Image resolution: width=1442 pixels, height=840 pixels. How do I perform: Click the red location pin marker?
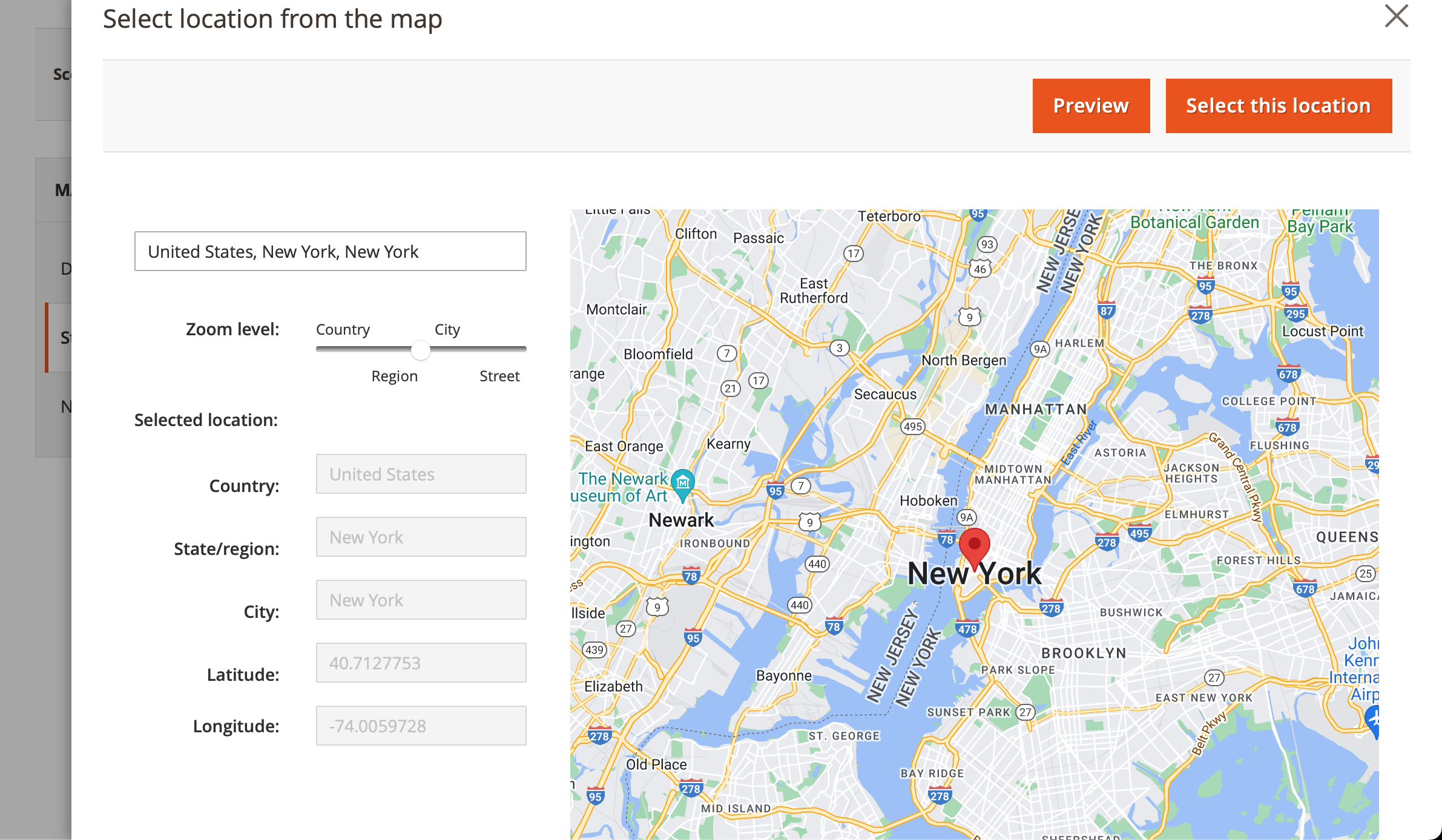[x=975, y=548]
